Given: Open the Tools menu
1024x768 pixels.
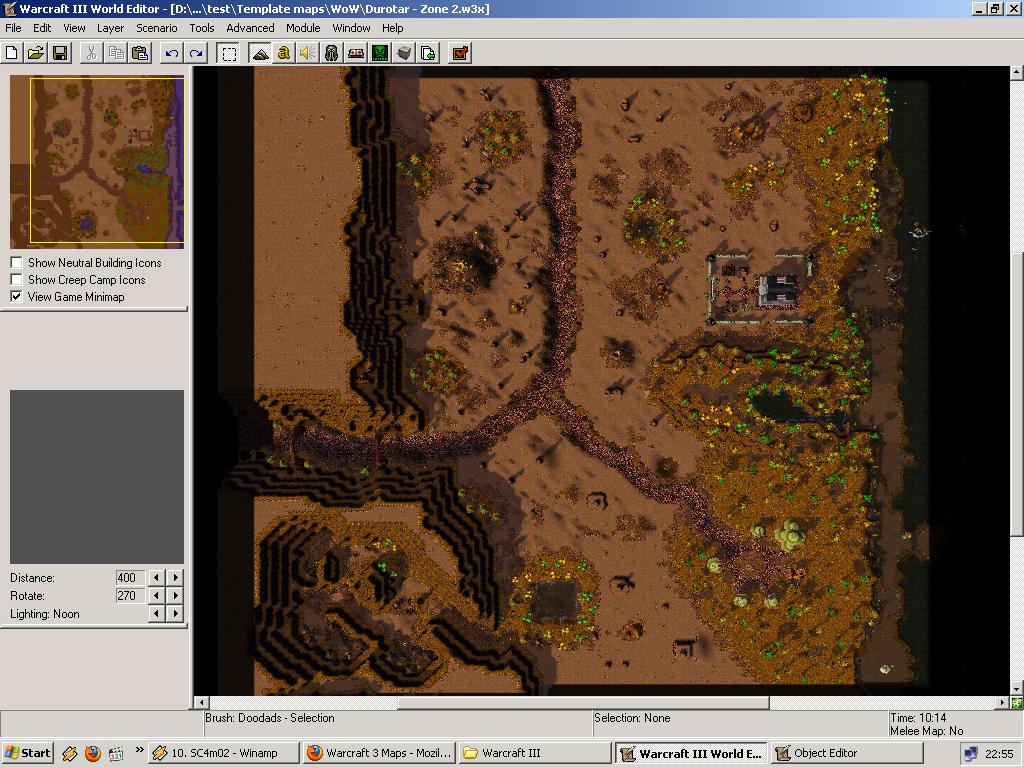Looking at the screenshot, I should tap(202, 28).
